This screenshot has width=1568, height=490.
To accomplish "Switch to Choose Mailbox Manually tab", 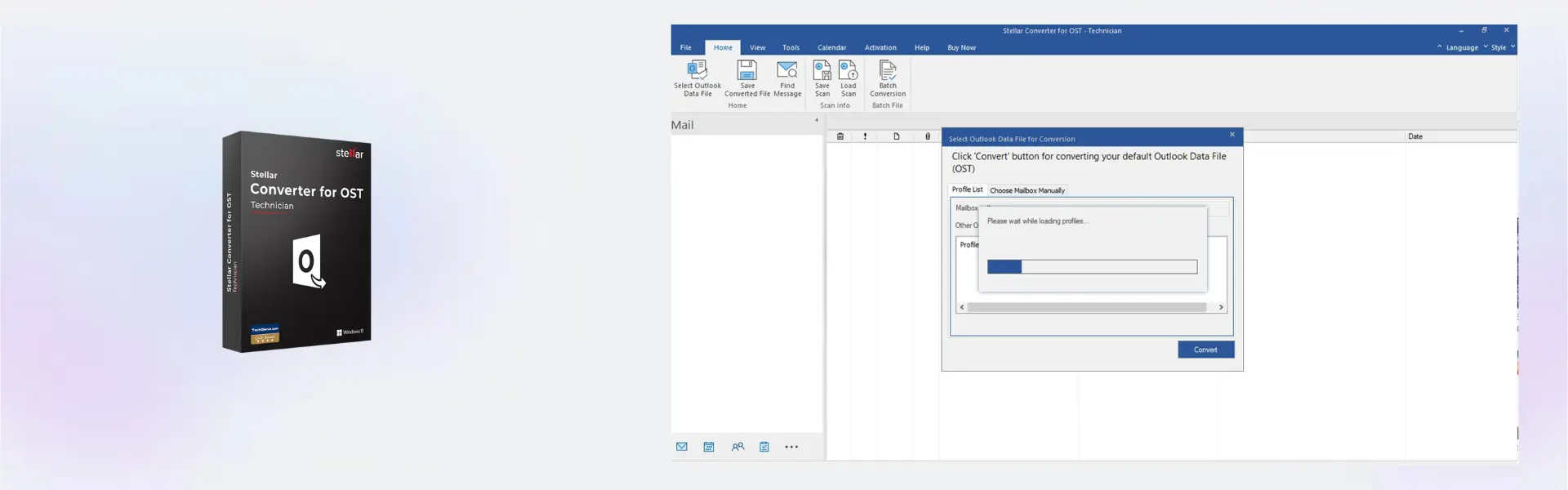I will point(1027,190).
